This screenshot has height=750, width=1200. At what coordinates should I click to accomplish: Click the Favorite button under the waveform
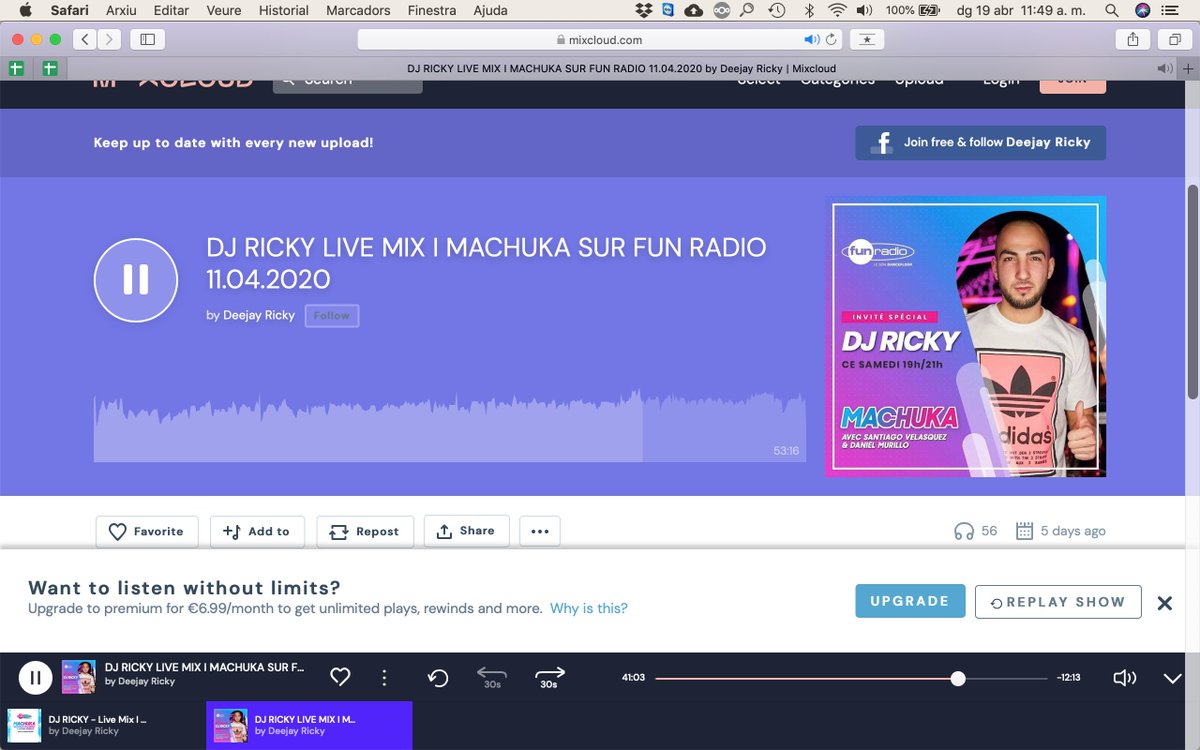click(147, 531)
